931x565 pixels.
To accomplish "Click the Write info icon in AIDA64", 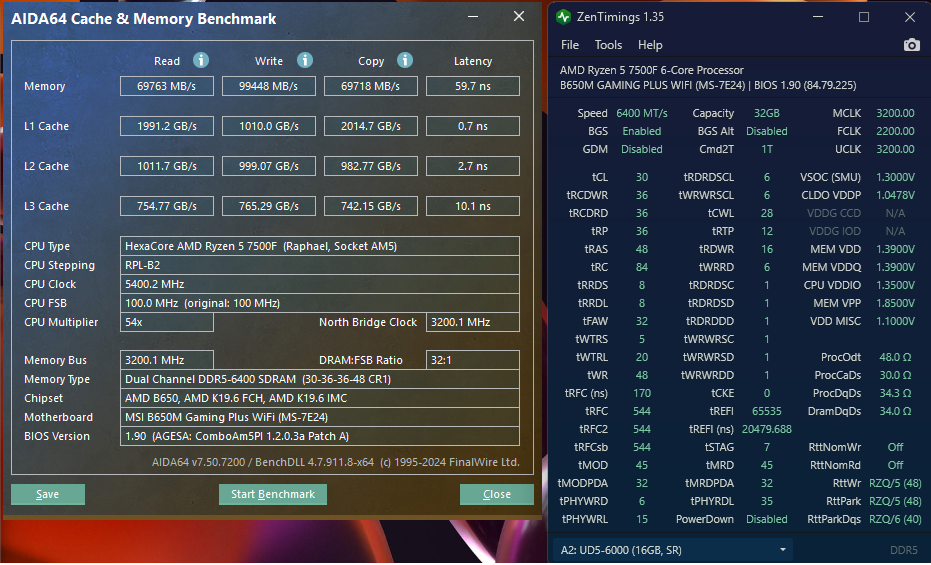I will pyautogui.click(x=305, y=60).
